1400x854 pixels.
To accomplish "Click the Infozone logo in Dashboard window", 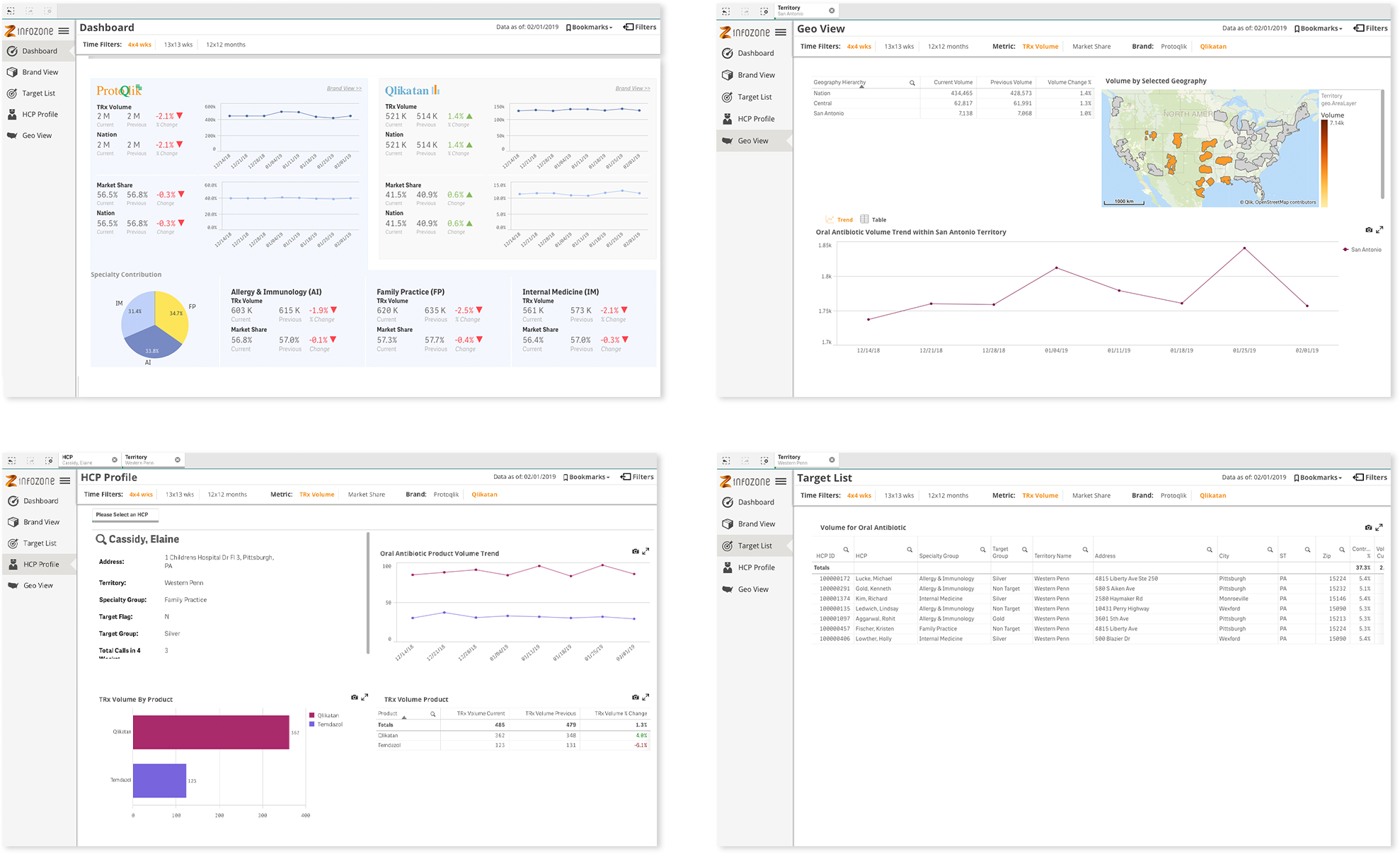I will 29,31.
